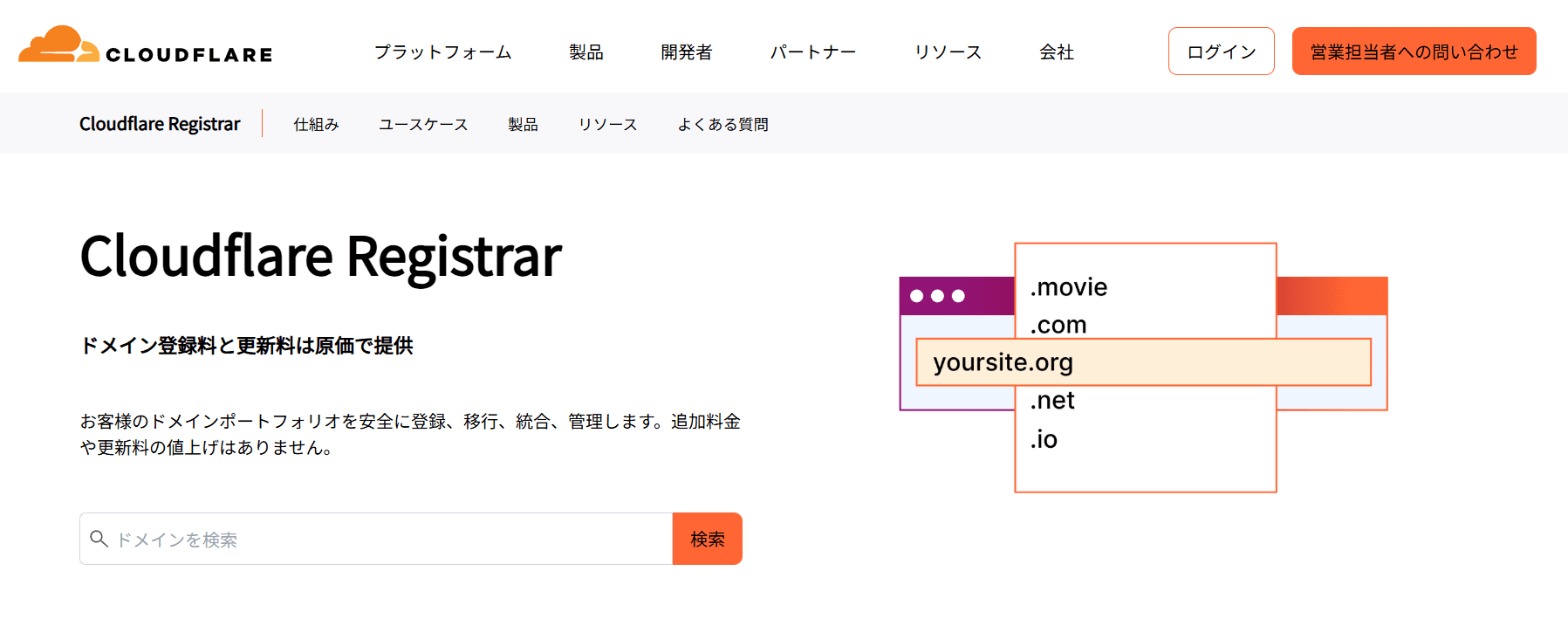Click the yoursite.org highlighted box in illustration
The height and width of the screenshot is (626, 1568).
(x=1143, y=362)
